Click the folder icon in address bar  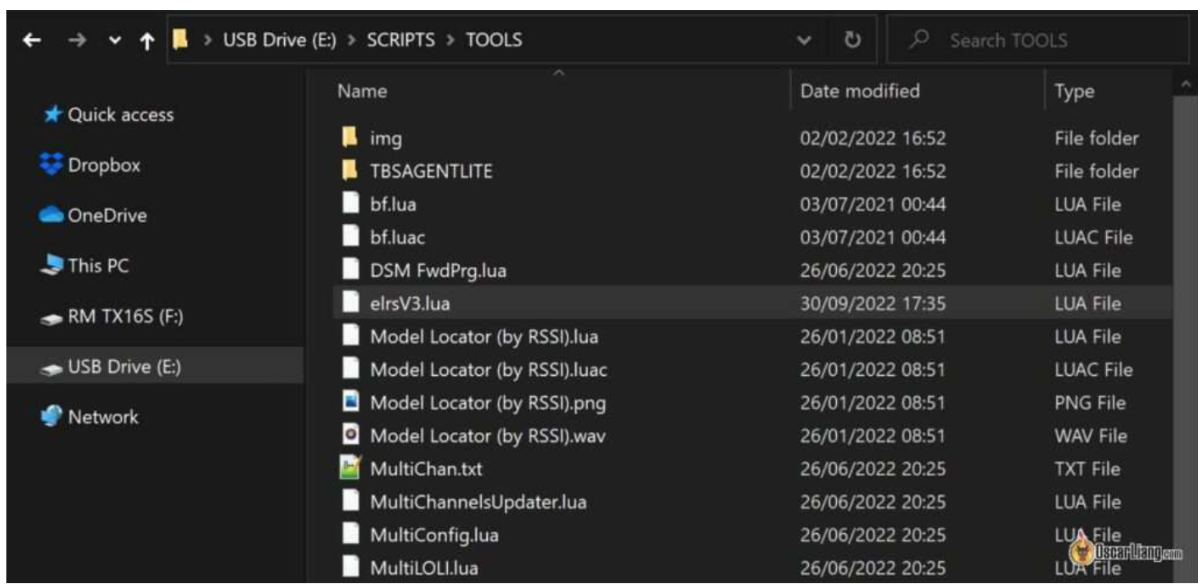pyautogui.click(x=180, y=40)
